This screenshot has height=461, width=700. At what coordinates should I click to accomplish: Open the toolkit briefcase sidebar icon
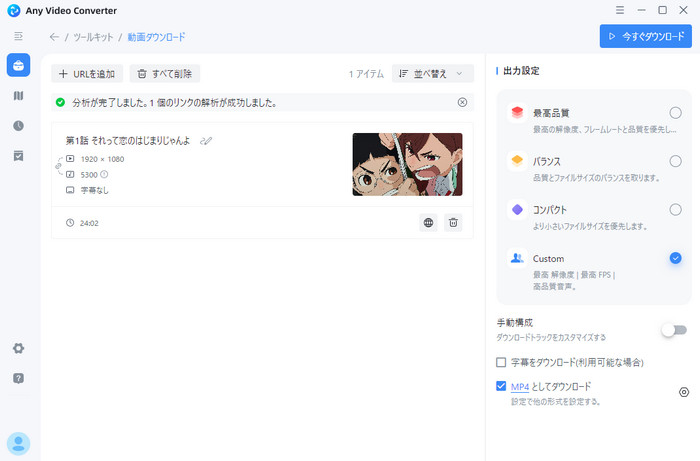(18, 65)
